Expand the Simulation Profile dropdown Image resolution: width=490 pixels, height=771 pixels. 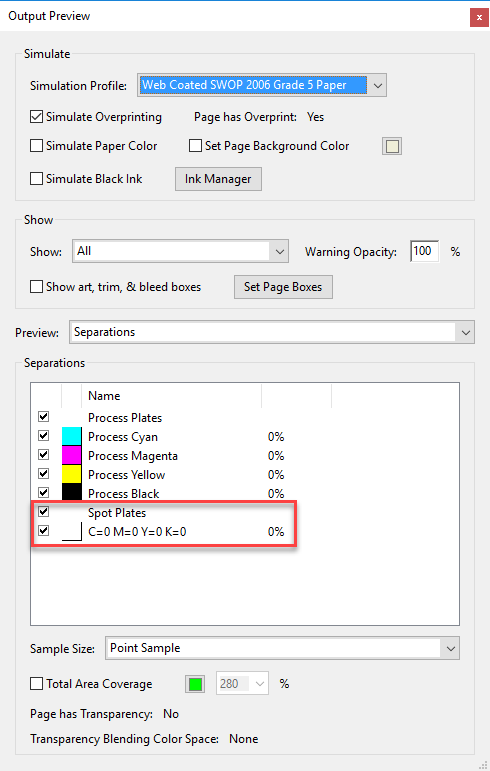377,85
